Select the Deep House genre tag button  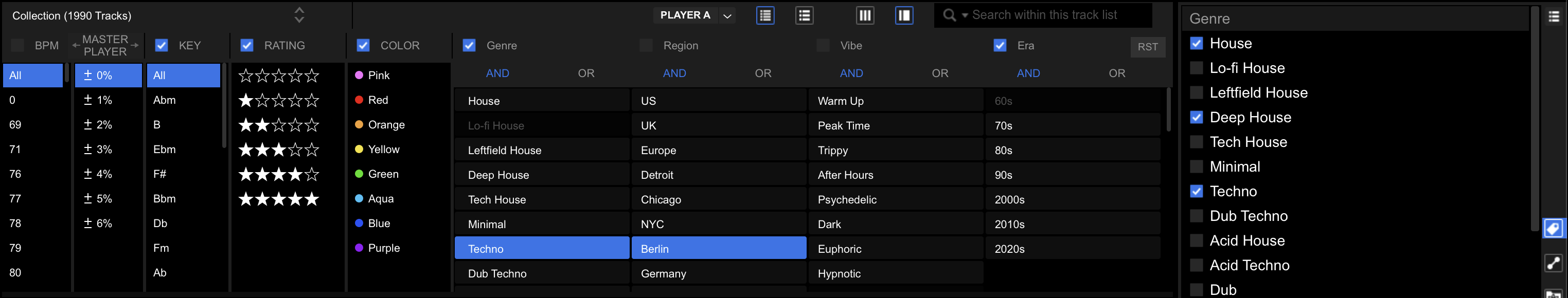pos(542,175)
